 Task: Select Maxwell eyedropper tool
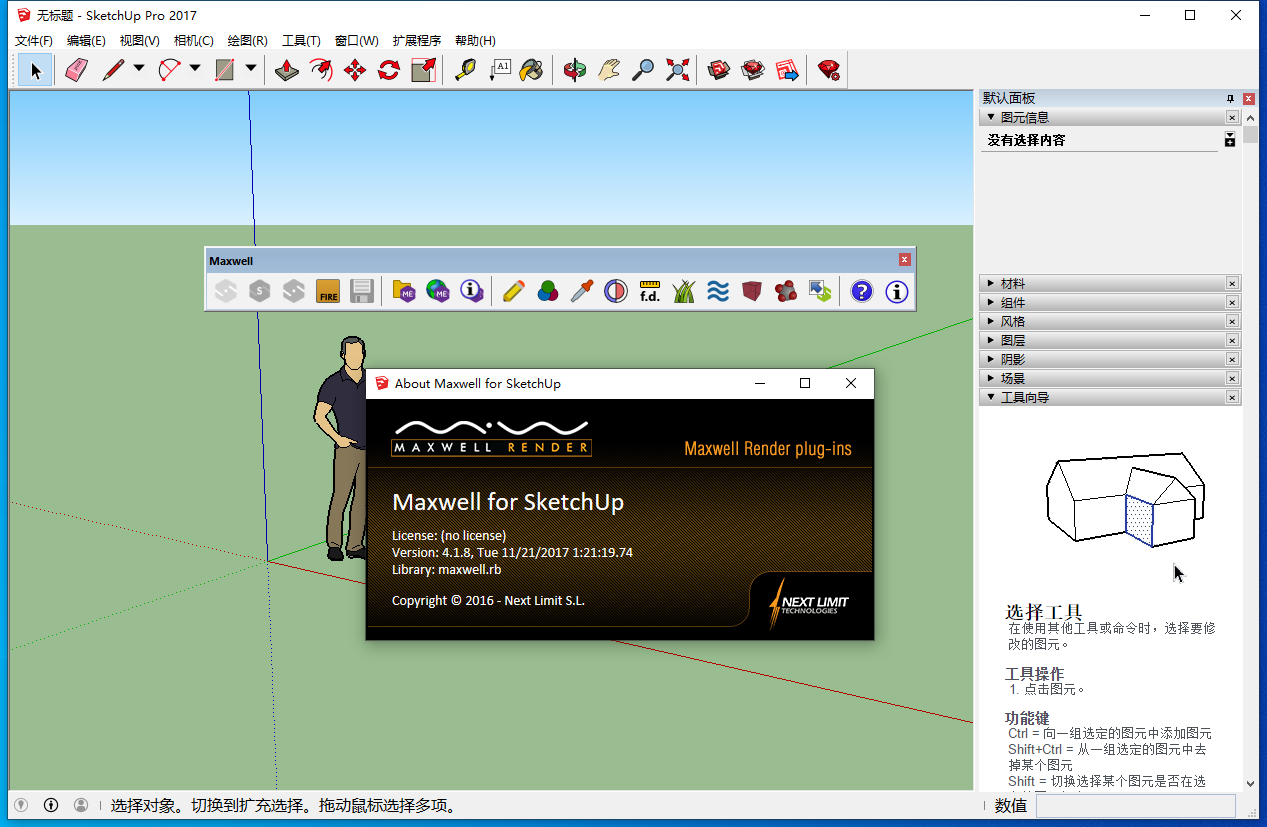point(582,291)
